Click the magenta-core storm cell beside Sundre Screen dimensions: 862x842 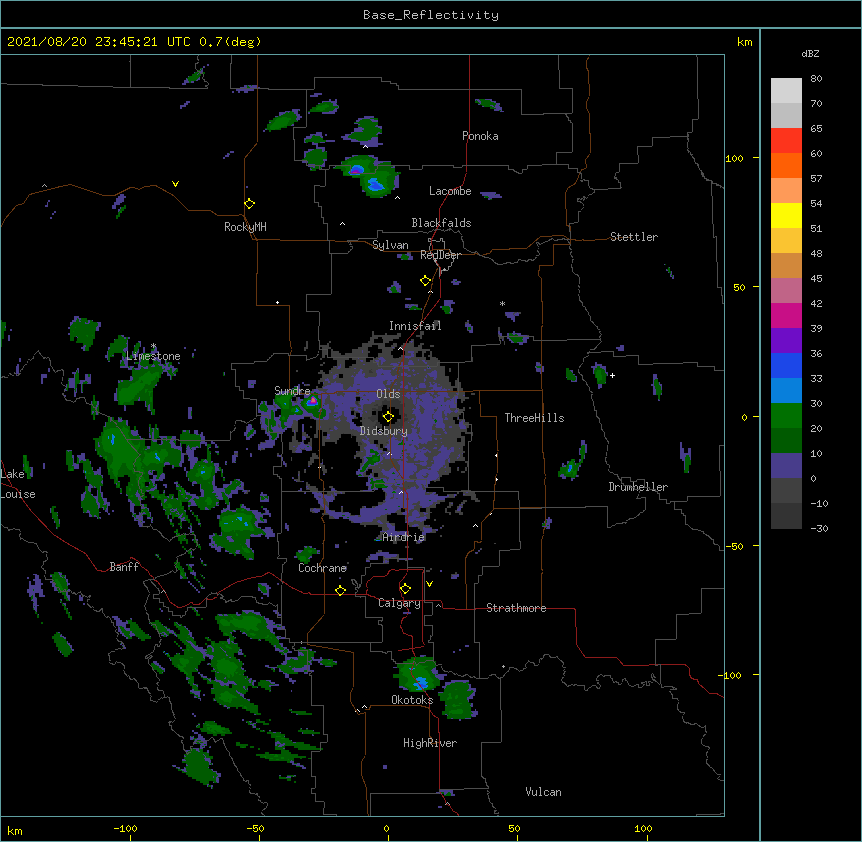[x=312, y=401]
